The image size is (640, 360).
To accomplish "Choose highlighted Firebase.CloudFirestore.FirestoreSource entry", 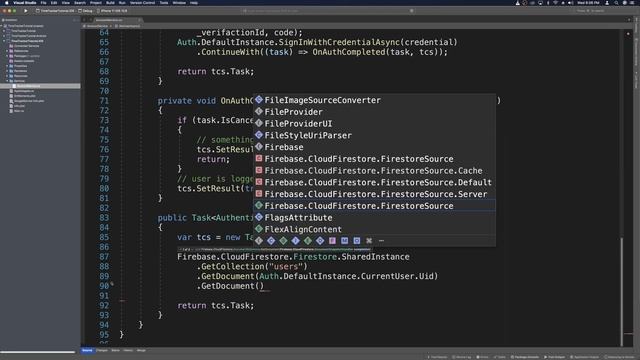I will (375, 206).
